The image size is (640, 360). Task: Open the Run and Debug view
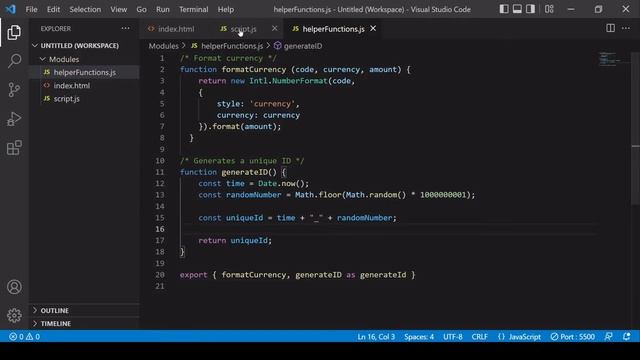click(14, 119)
